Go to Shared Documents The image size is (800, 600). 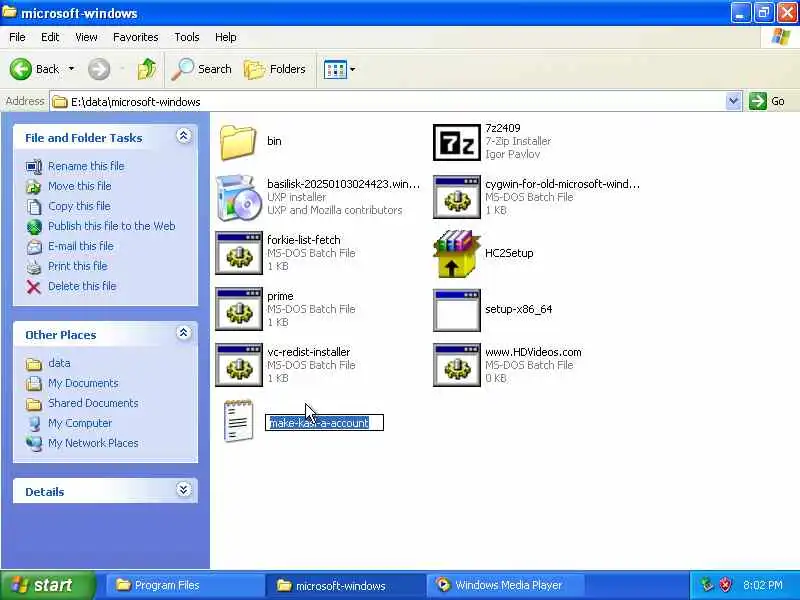point(93,403)
